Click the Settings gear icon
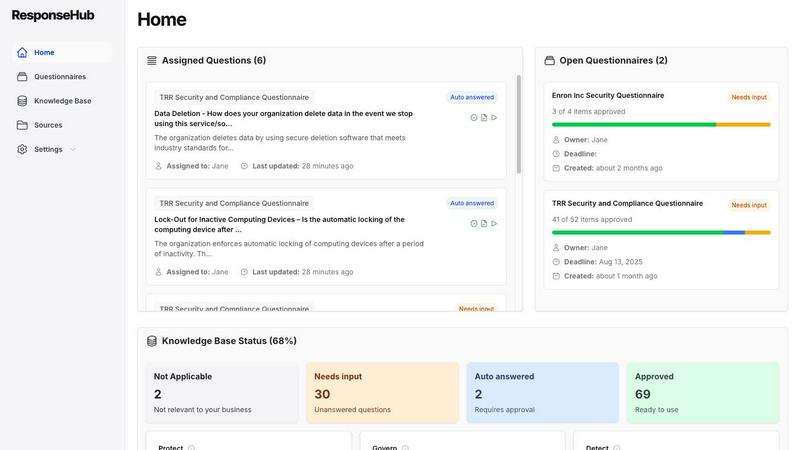The width and height of the screenshot is (800, 450). (22, 149)
